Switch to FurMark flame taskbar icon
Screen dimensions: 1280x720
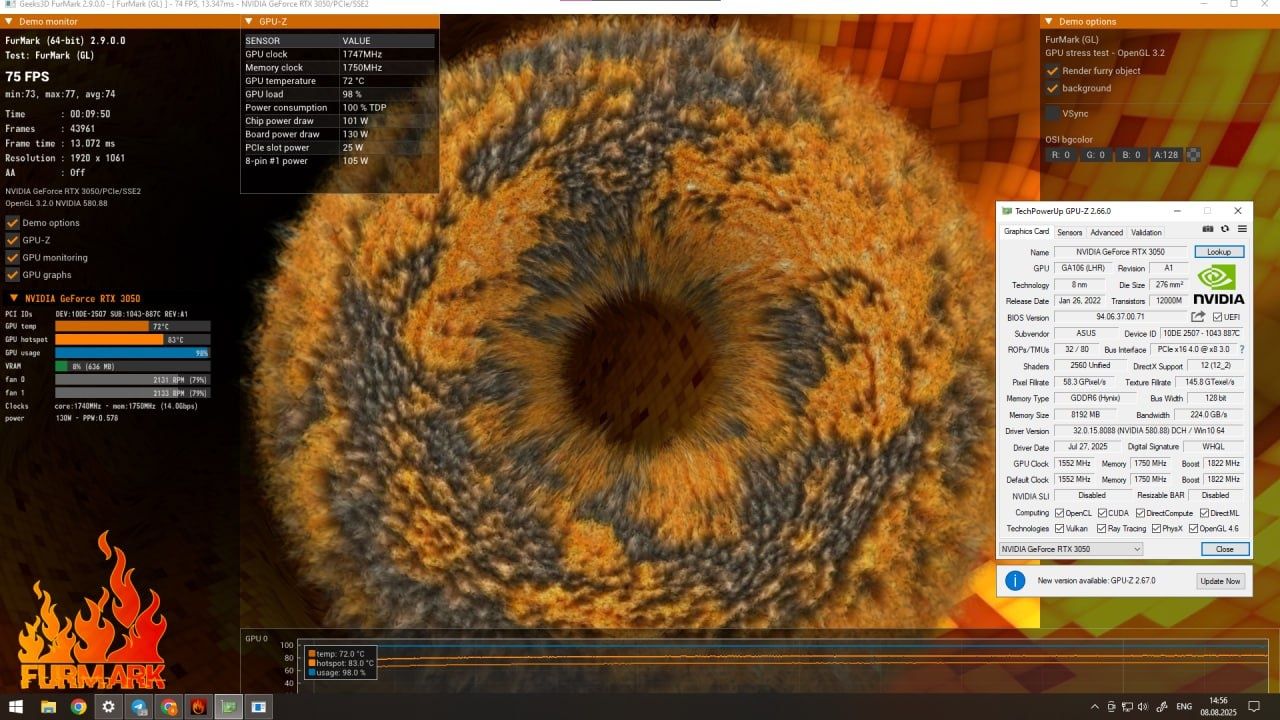[x=199, y=707]
